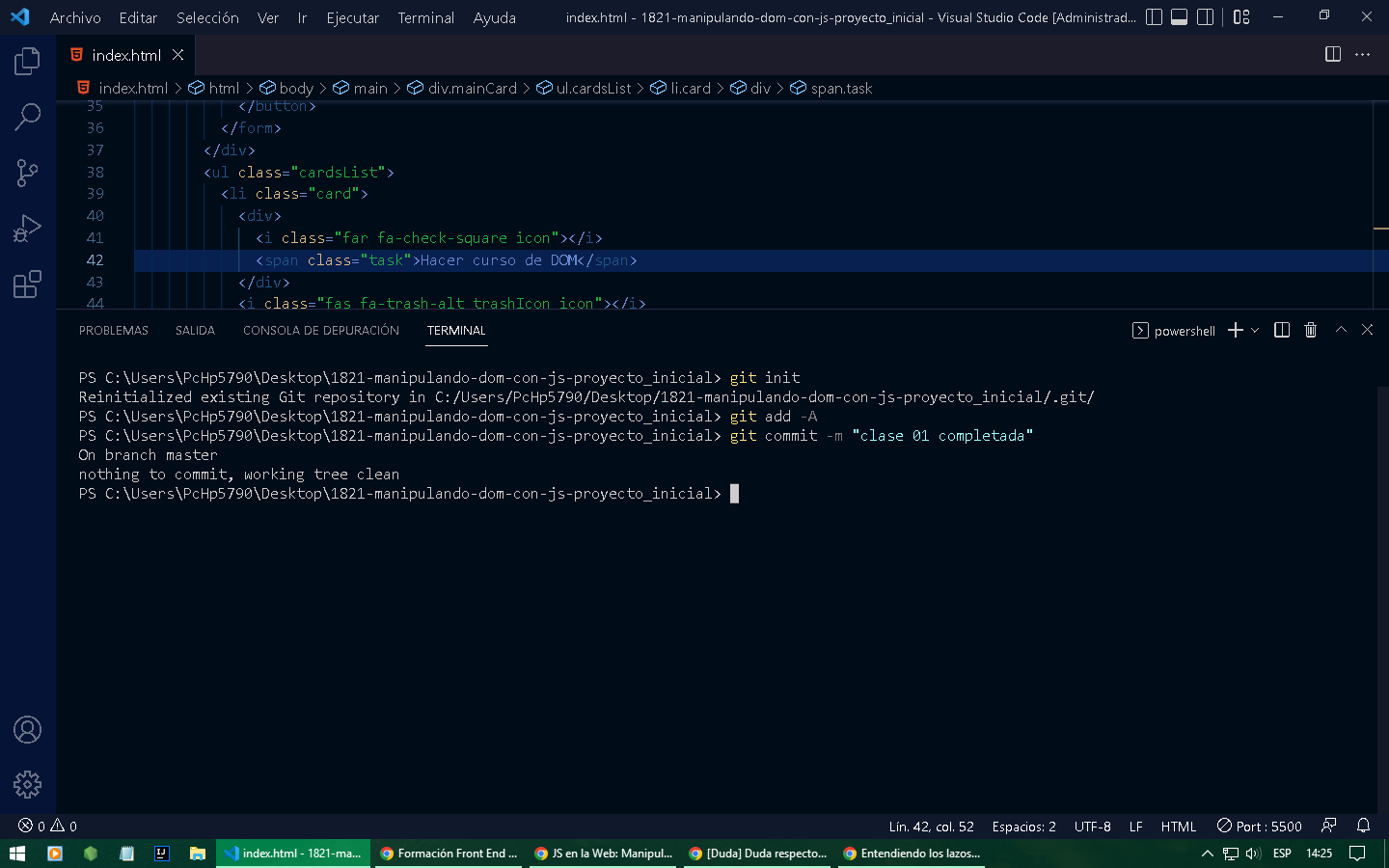This screenshot has width=1389, height=868.
Task: Open the Ver menu
Action: (268, 17)
